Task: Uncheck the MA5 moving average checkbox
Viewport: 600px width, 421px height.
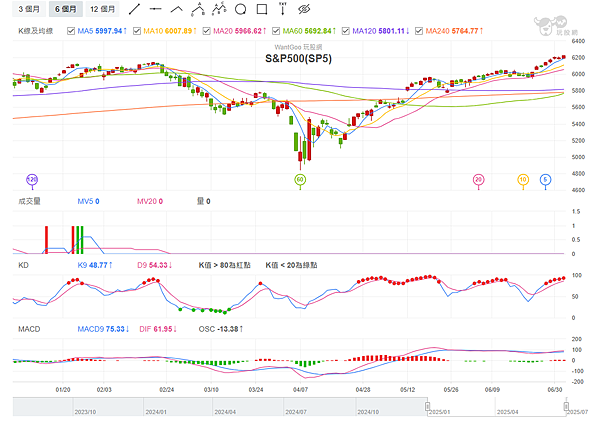Action: pos(71,31)
